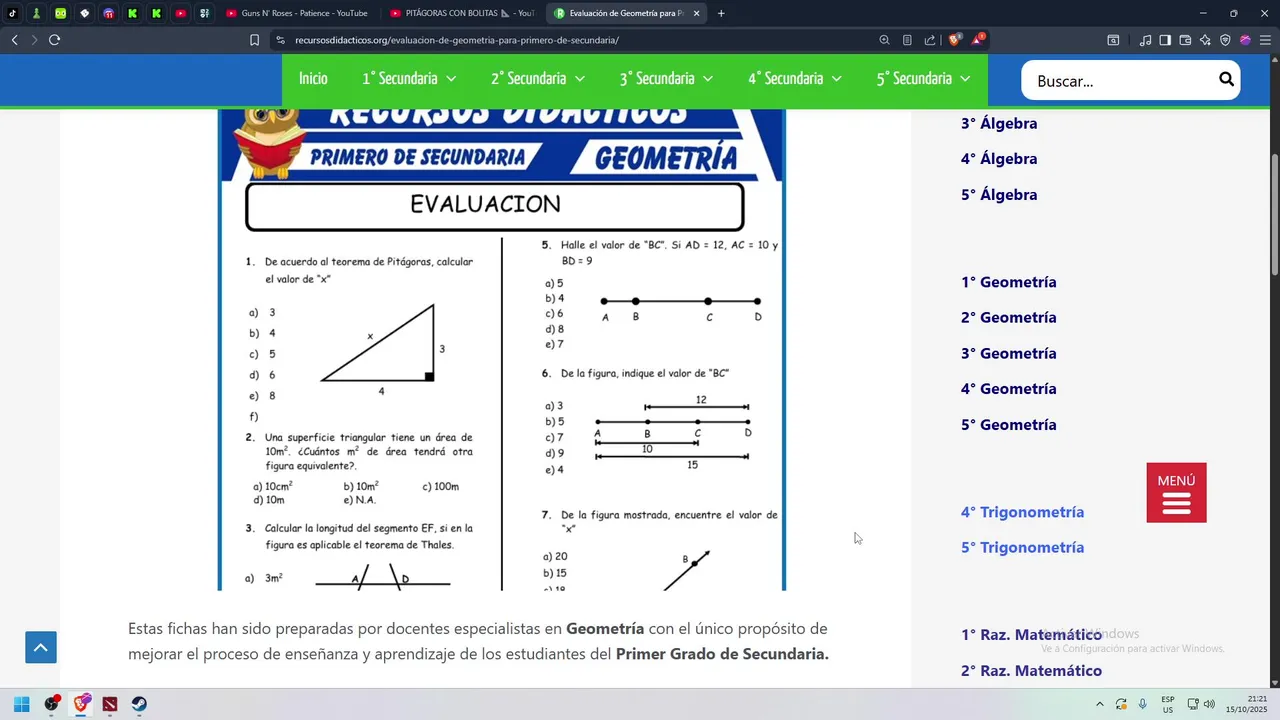Open the 1° Raz. Matemático link
This screenshot has width=1280, height=720.
1031,635
